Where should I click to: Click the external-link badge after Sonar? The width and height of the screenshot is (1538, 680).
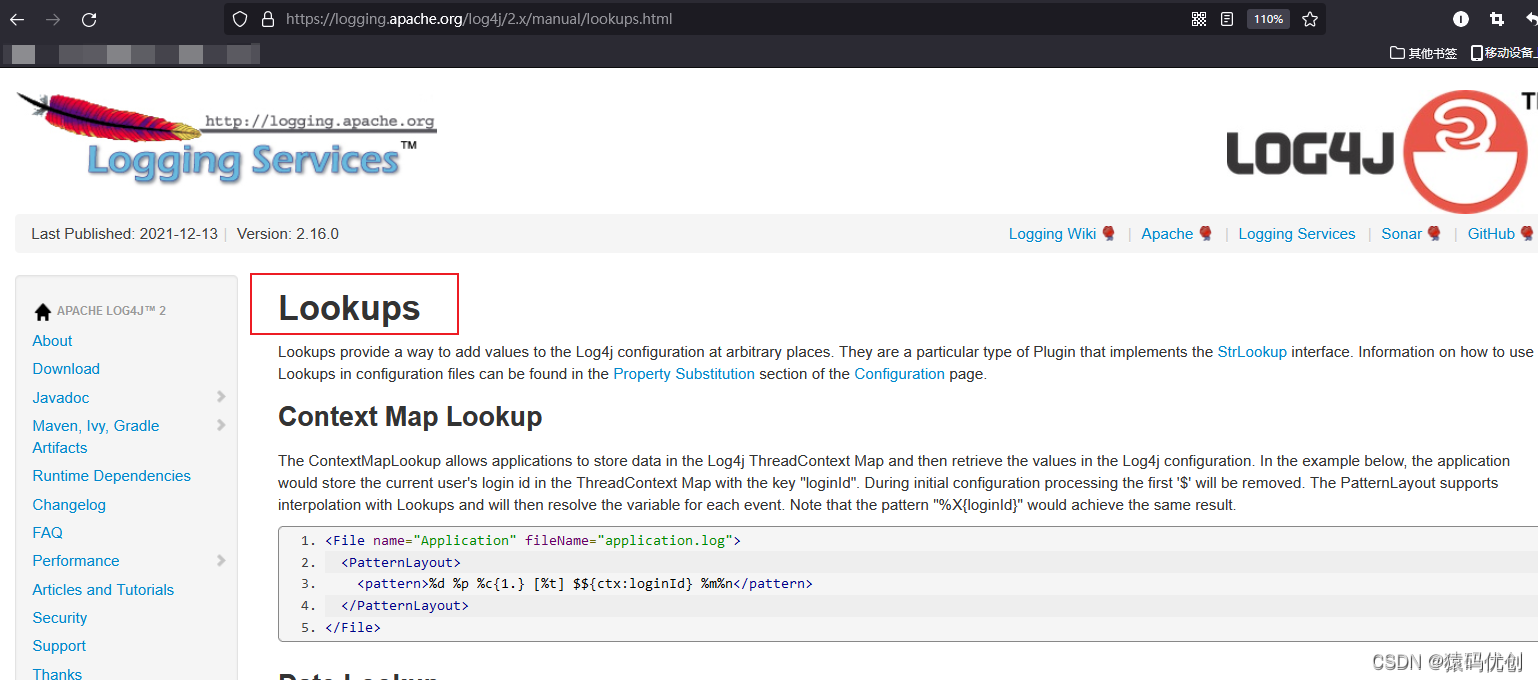pyautogui.click(x=1434, y=234)
